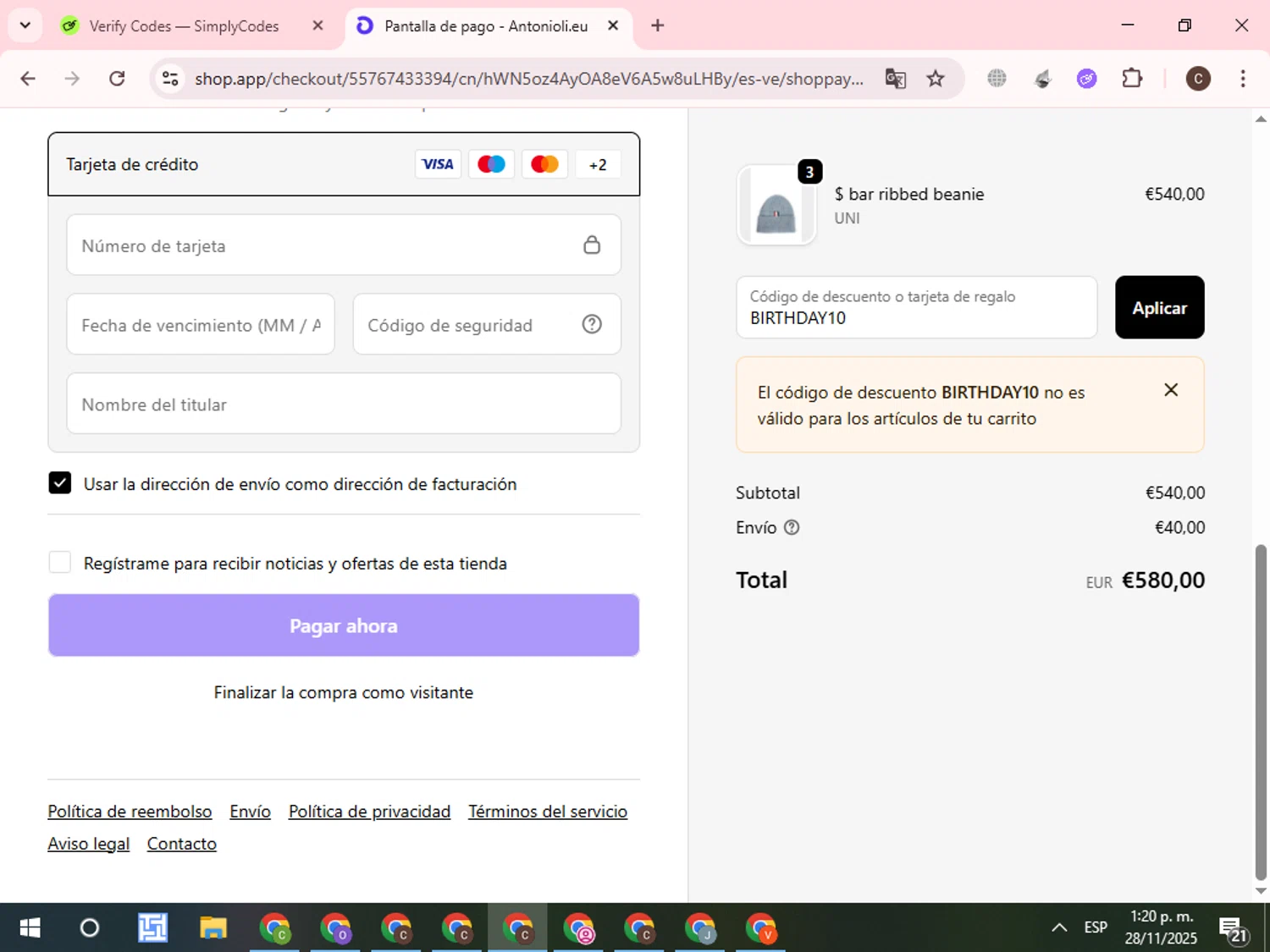Expand the +2 additional card types
1270x952 pixels.
click(598, 164)
